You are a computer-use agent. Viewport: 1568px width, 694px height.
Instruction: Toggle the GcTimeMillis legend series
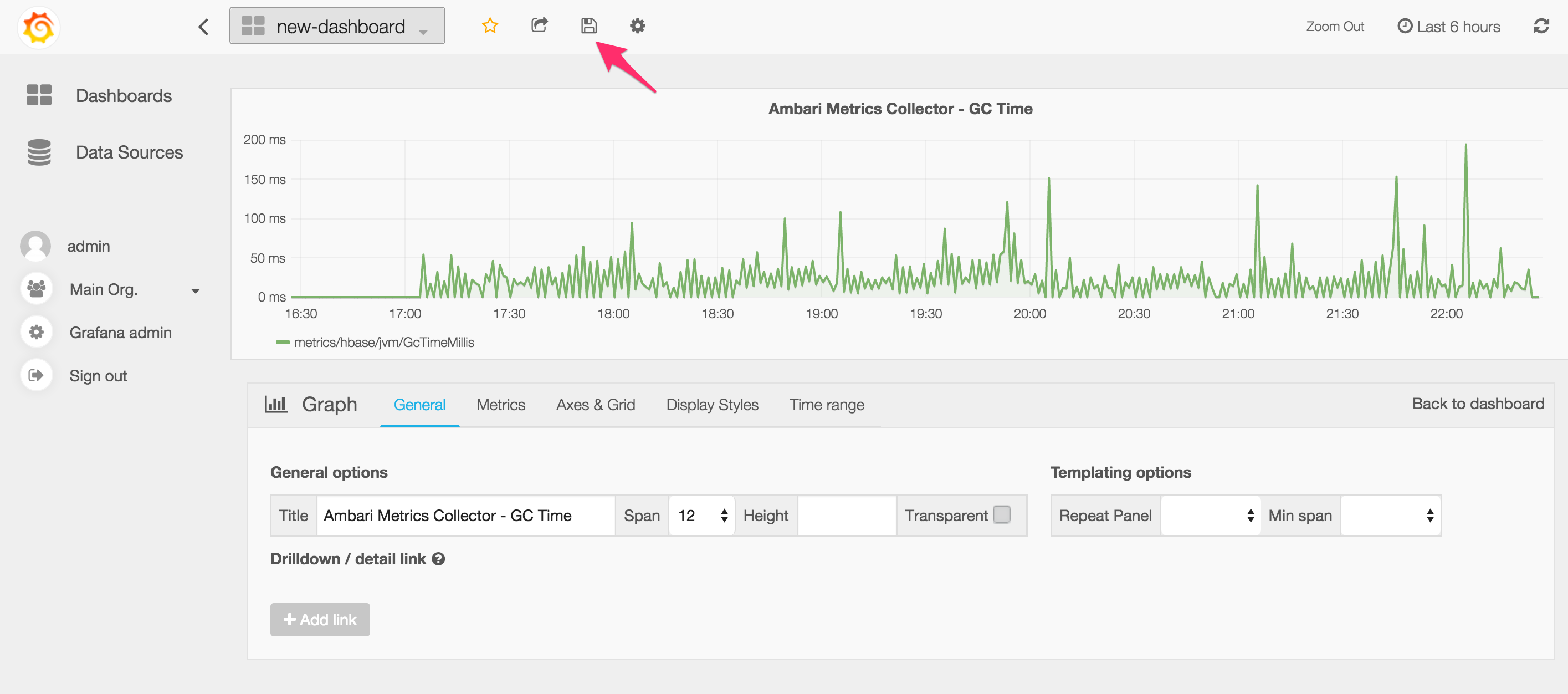[383, 342]
